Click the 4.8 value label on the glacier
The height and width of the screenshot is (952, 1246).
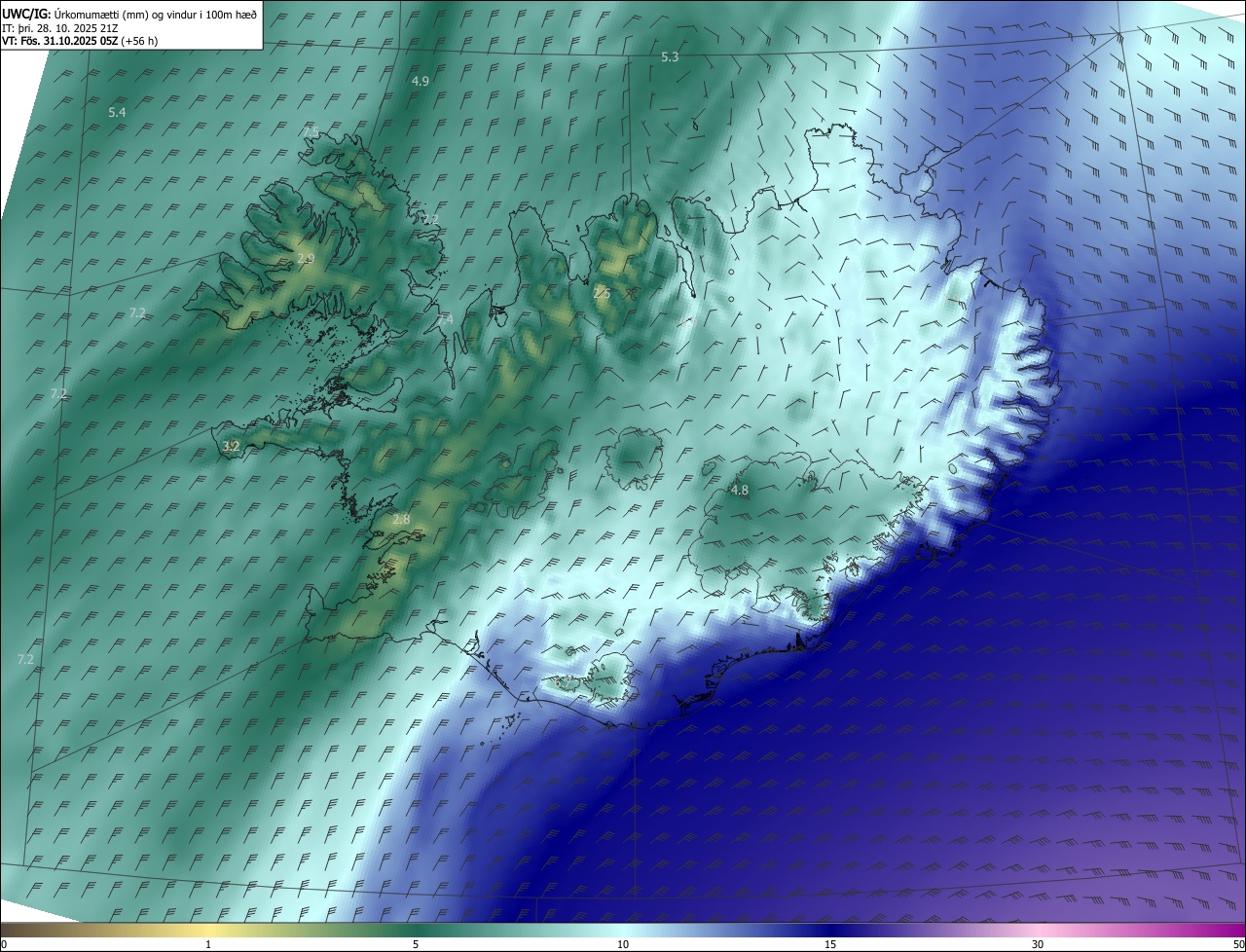tap(740, 491)
